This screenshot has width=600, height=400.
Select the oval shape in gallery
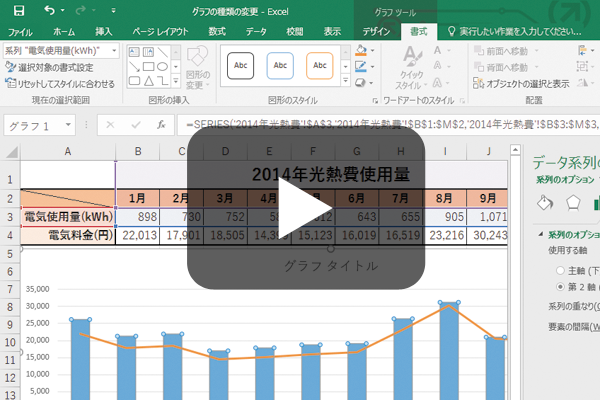pyautogui.click(x=163, y=67)
